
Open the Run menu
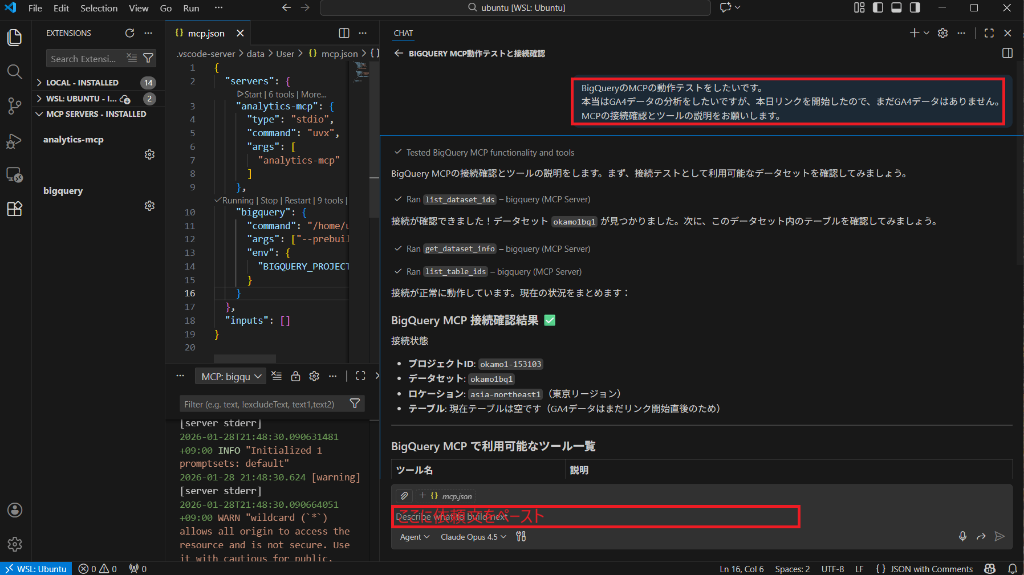191,8
